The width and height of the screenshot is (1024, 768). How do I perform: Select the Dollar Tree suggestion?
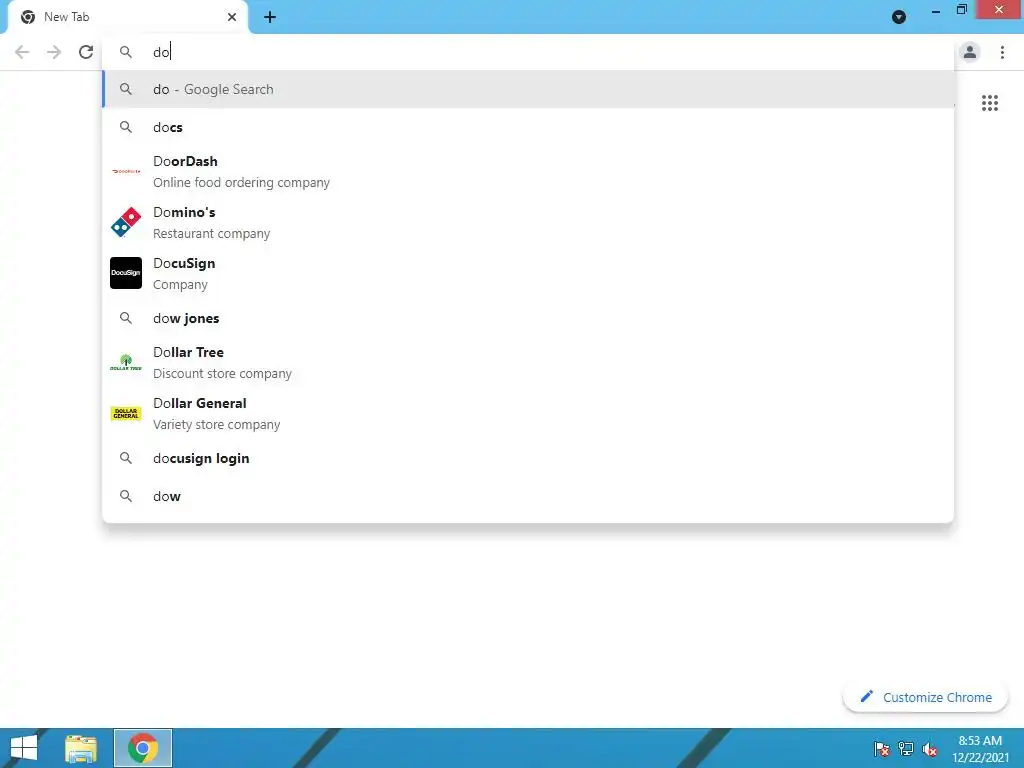pyautogui.click(x=528, y=362)
